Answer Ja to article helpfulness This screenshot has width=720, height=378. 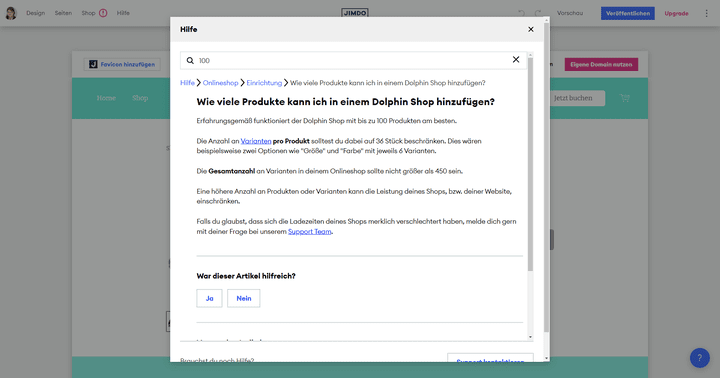point(209,298)
